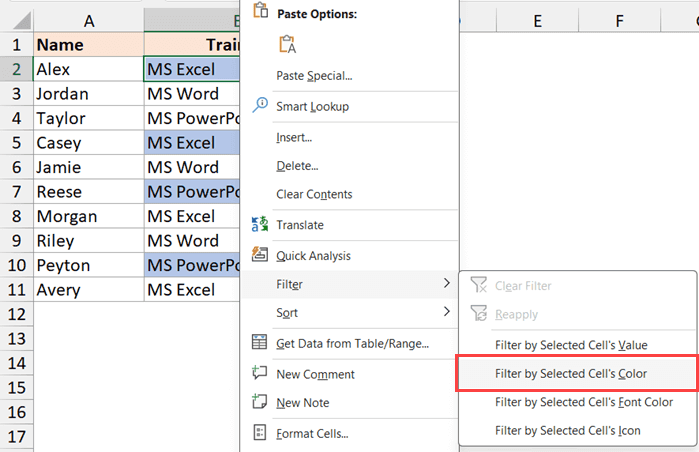The image size is (699, 452).
Task: Click cell containing Peyton
Action: 89,265
